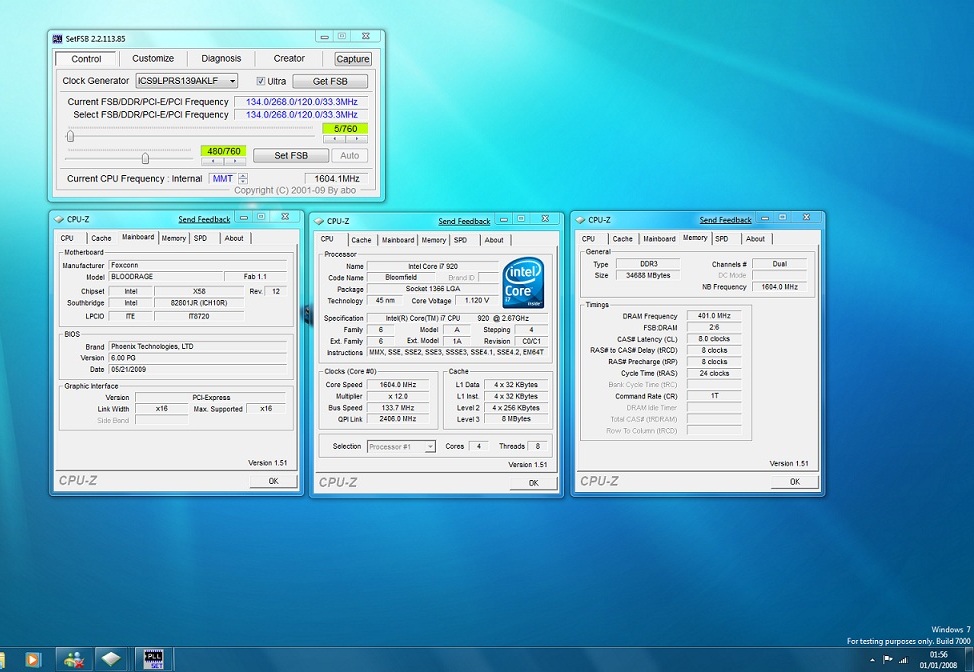
Task: Click the lower 480/760 slider thumb
Action: point(145,158)
